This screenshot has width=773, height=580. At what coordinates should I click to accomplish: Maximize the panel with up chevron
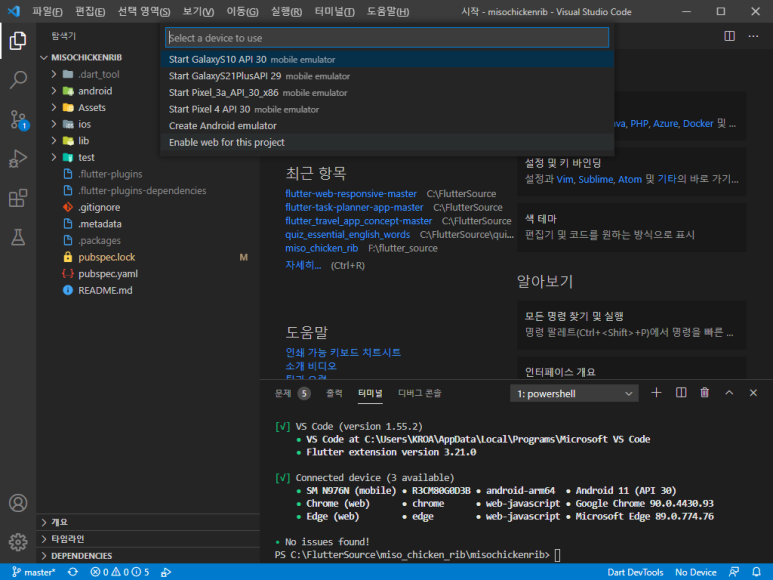pos(729,393)
